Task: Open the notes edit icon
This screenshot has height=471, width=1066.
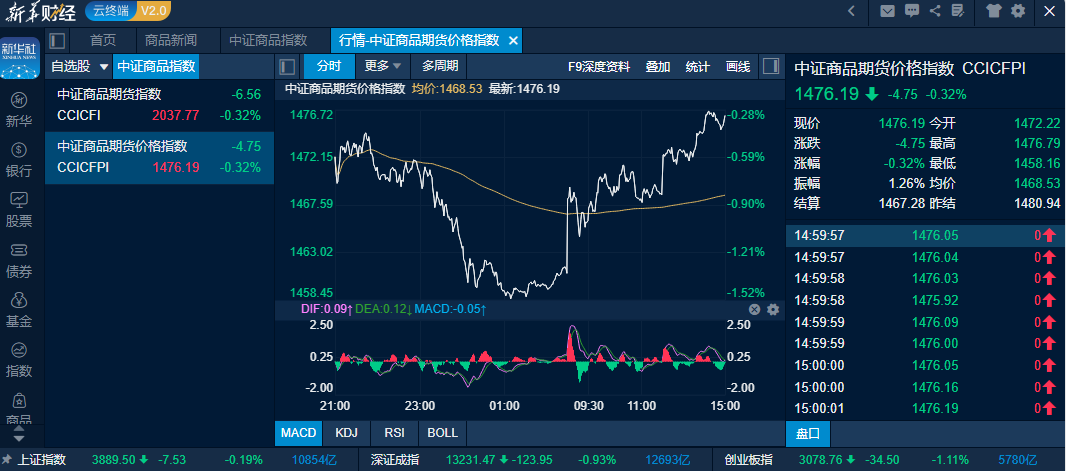Action: click(x=958, y=11)
